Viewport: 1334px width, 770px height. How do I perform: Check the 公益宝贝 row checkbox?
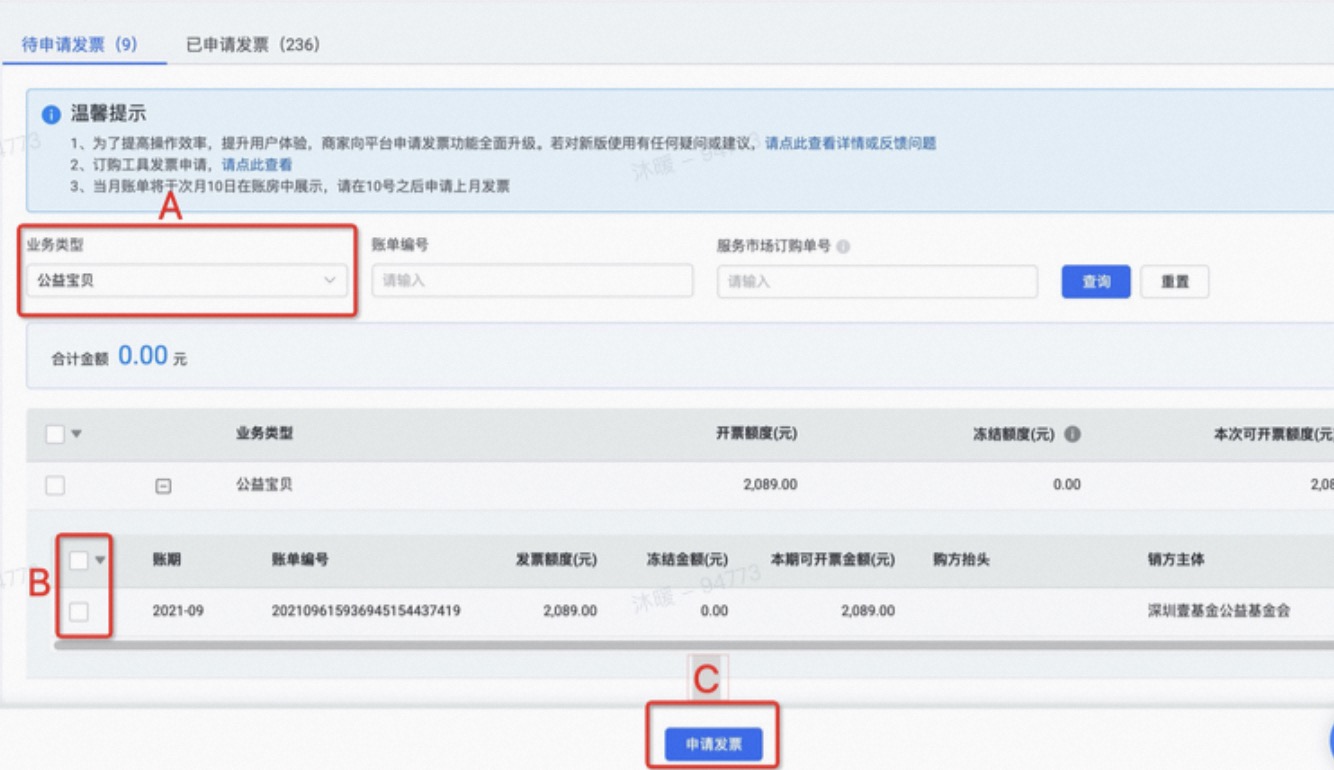[55, 485]
